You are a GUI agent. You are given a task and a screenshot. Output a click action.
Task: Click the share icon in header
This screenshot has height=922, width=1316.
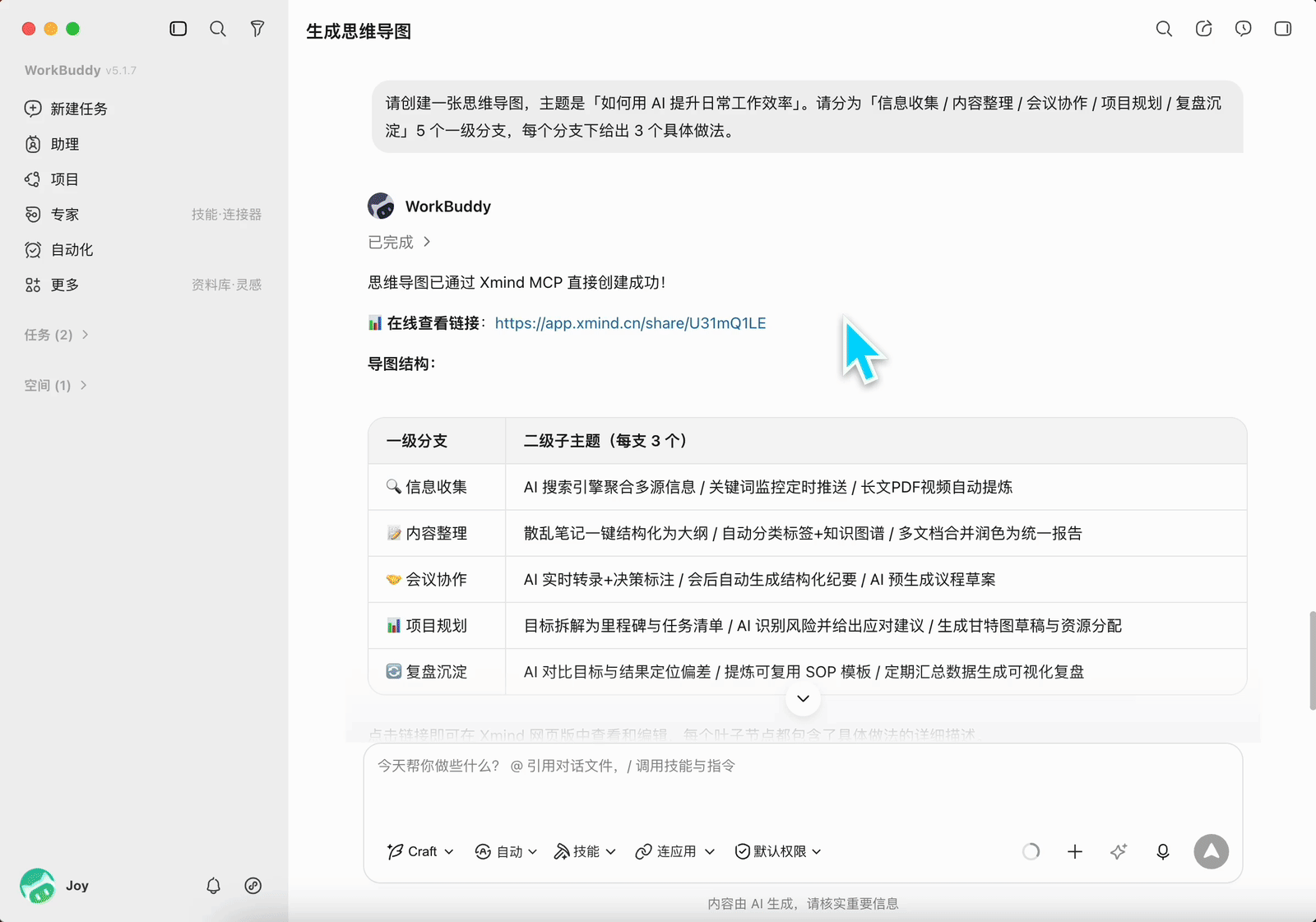(x=1203, y=29)
